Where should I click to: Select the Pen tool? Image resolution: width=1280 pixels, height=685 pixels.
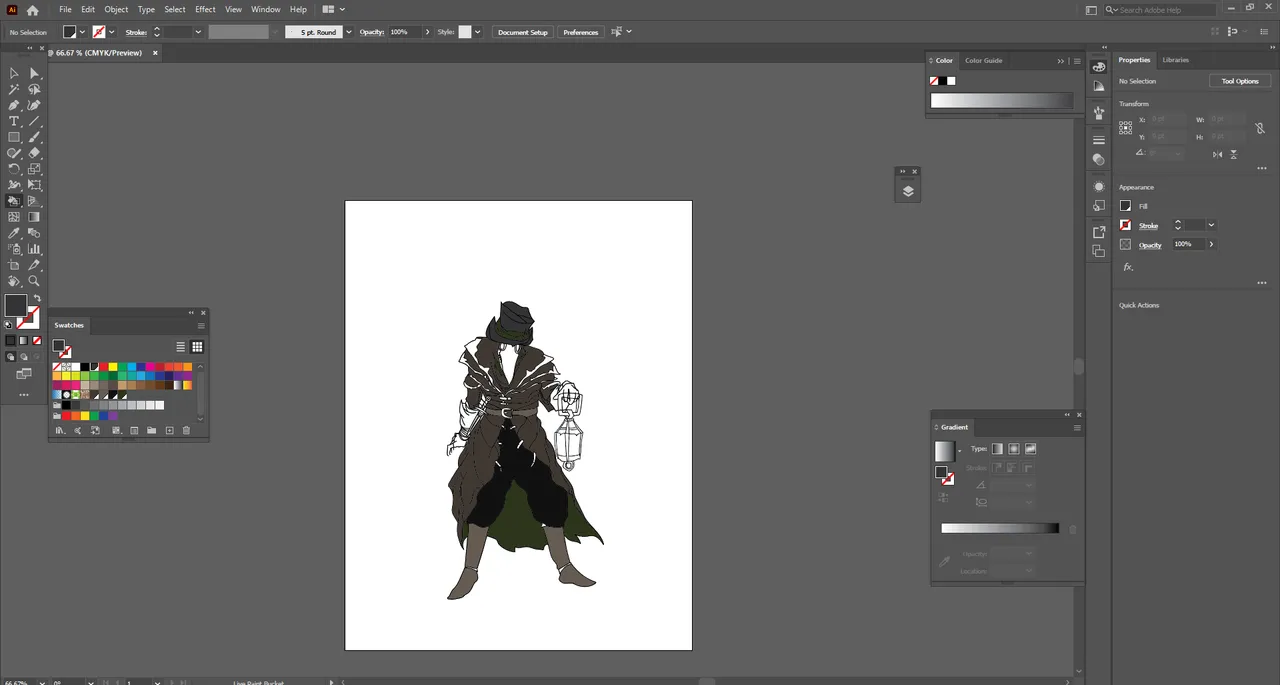click(x=14, y=105)
